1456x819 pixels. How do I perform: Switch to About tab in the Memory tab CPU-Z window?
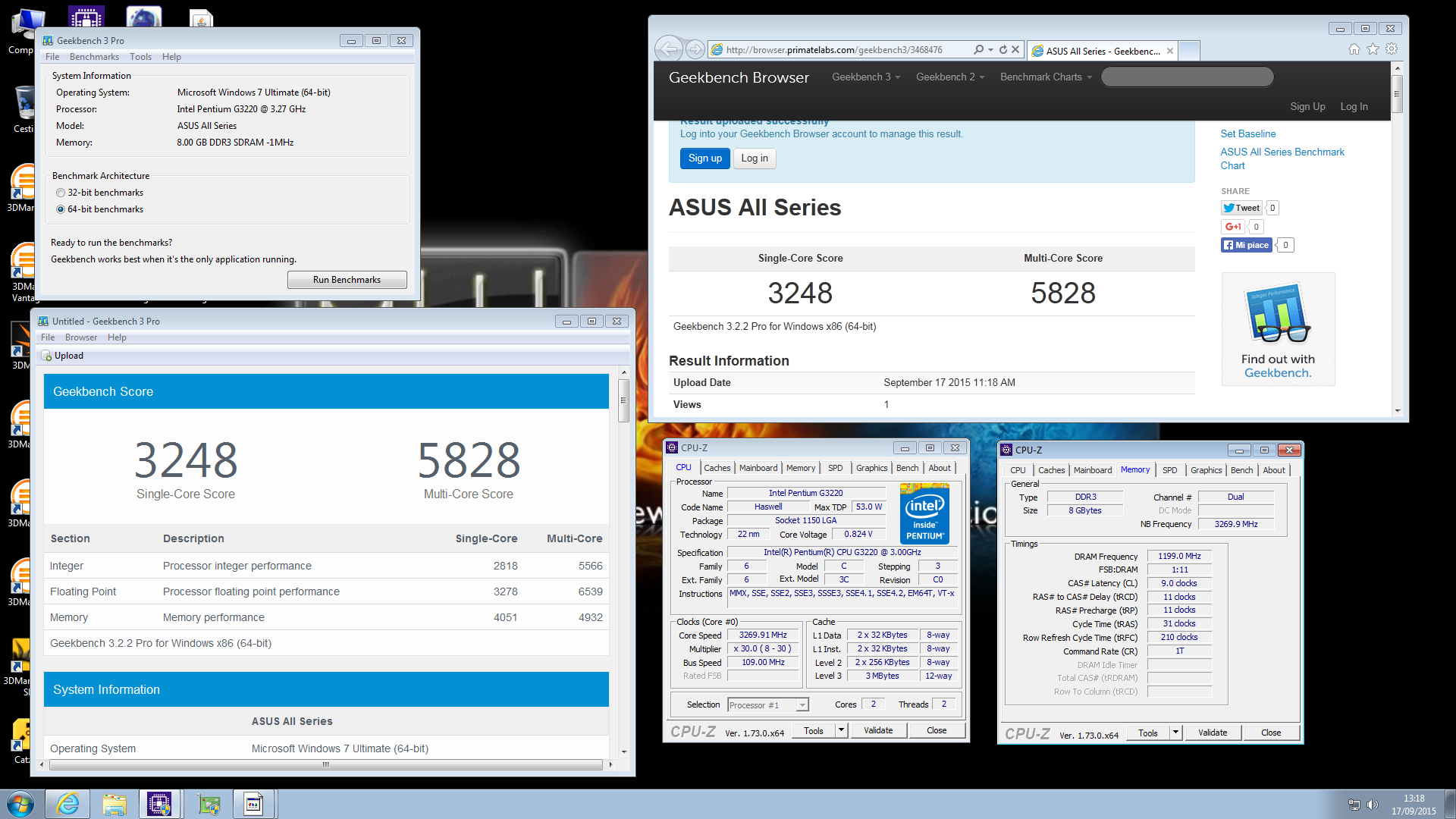pyautogui.click(x=1273, y=470)
